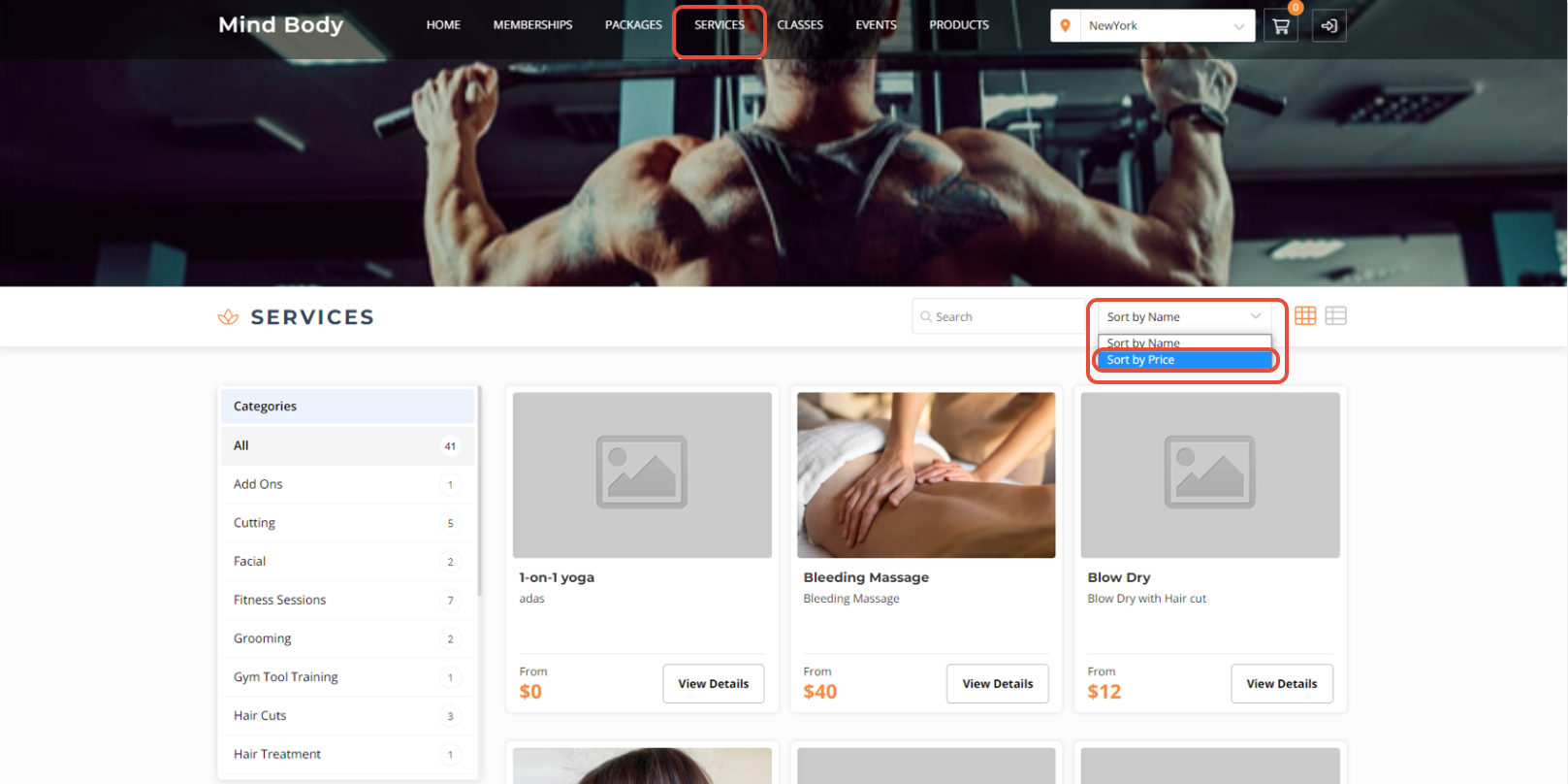
Task: Open the Blow Dry title
Action: click(1119, 577)
